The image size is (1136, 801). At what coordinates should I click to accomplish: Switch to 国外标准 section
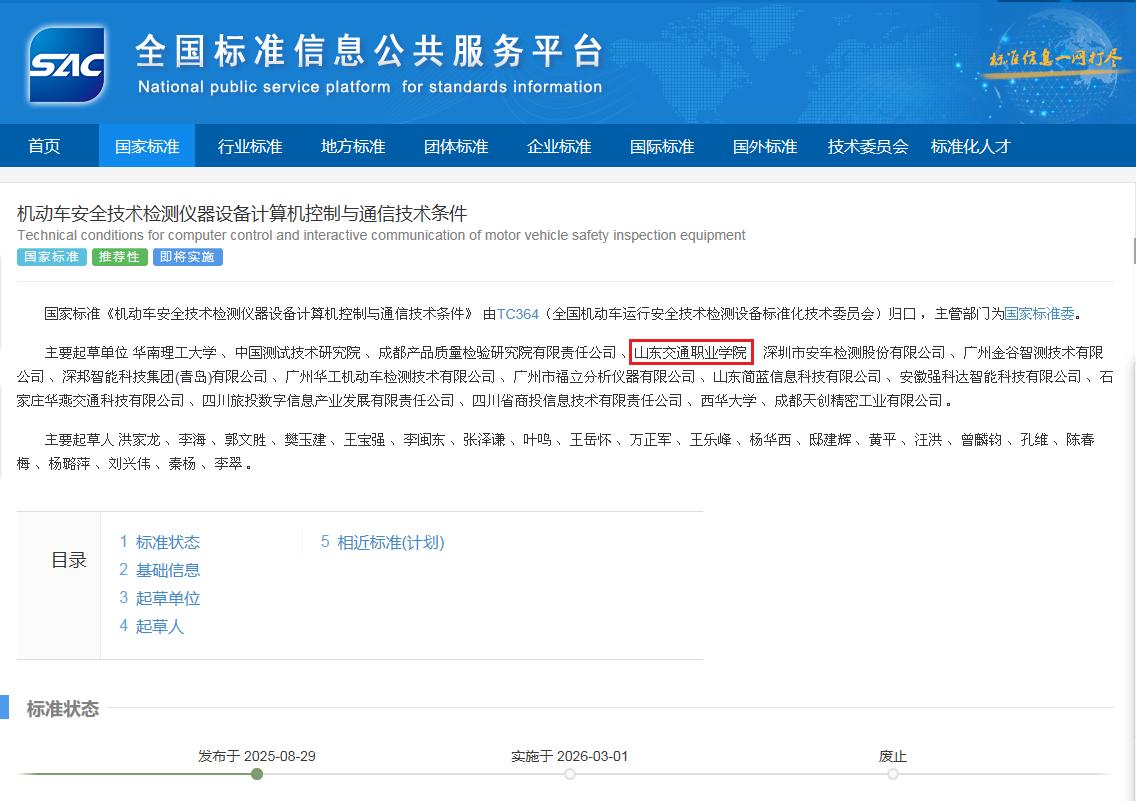click(765, 146)
